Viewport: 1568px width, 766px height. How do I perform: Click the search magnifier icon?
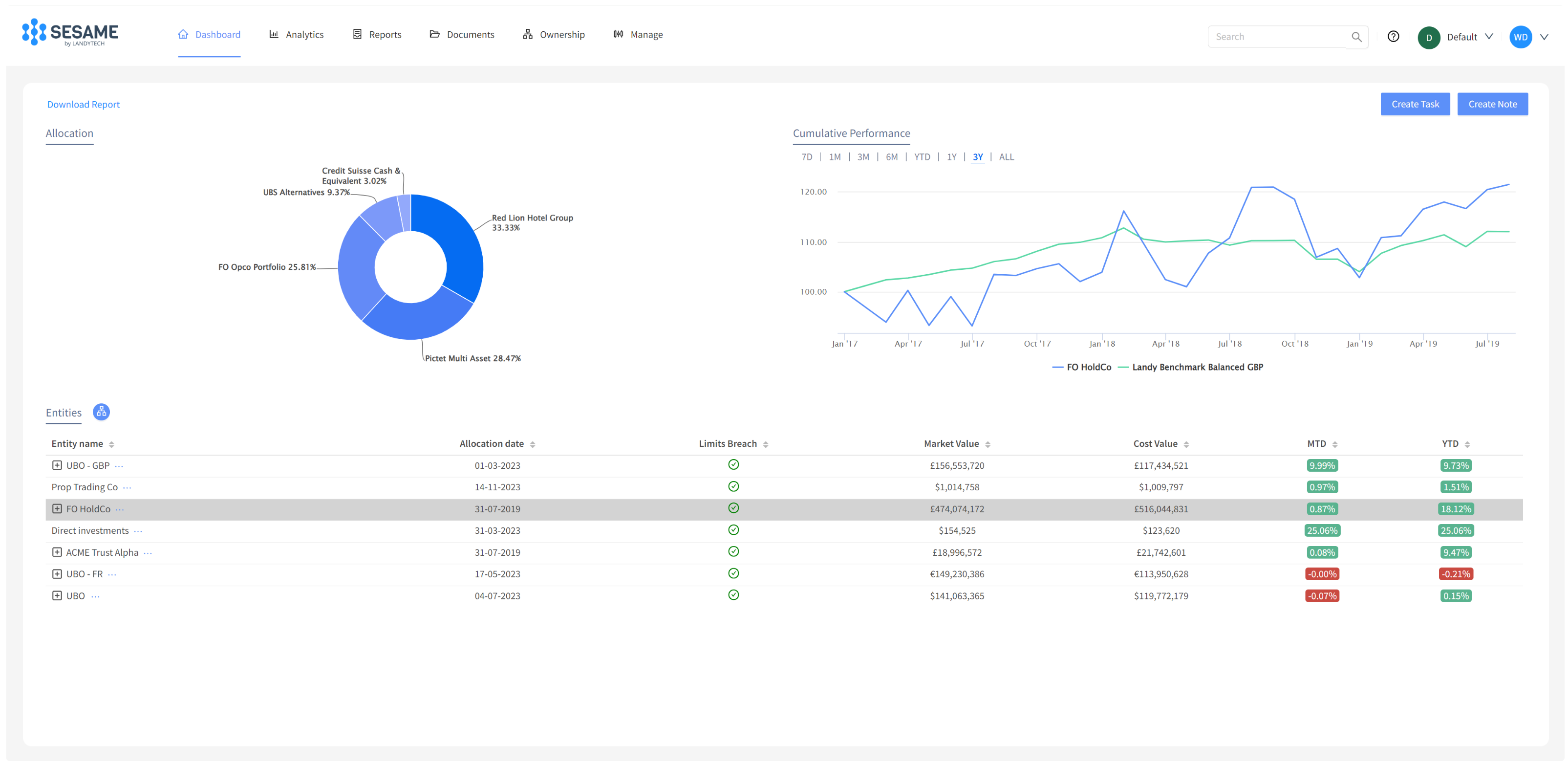1356,37
